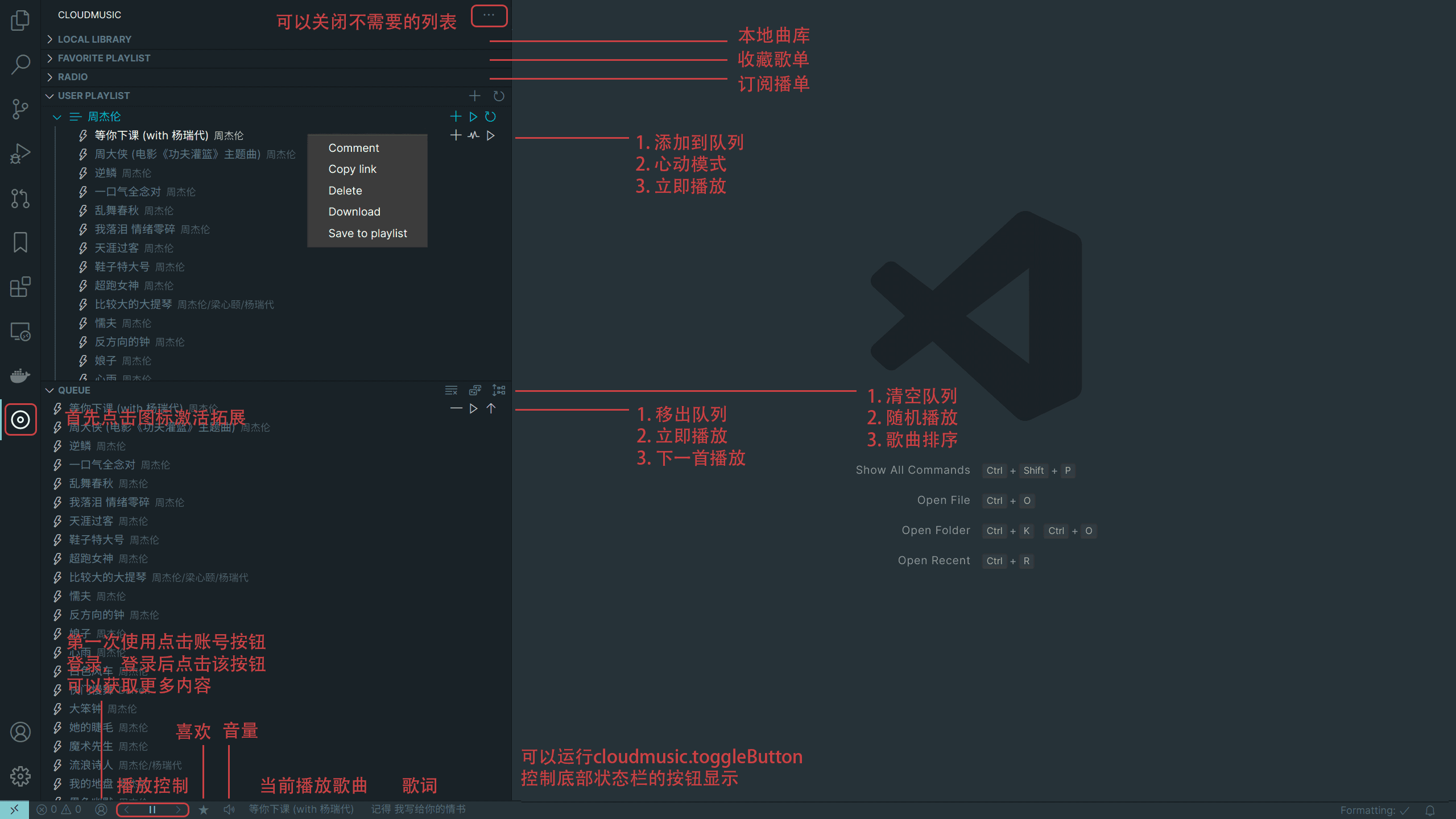Click the clear queue icon in QUEUE toolbar
The image size is (1456, 819).
[x=451, y=390]
